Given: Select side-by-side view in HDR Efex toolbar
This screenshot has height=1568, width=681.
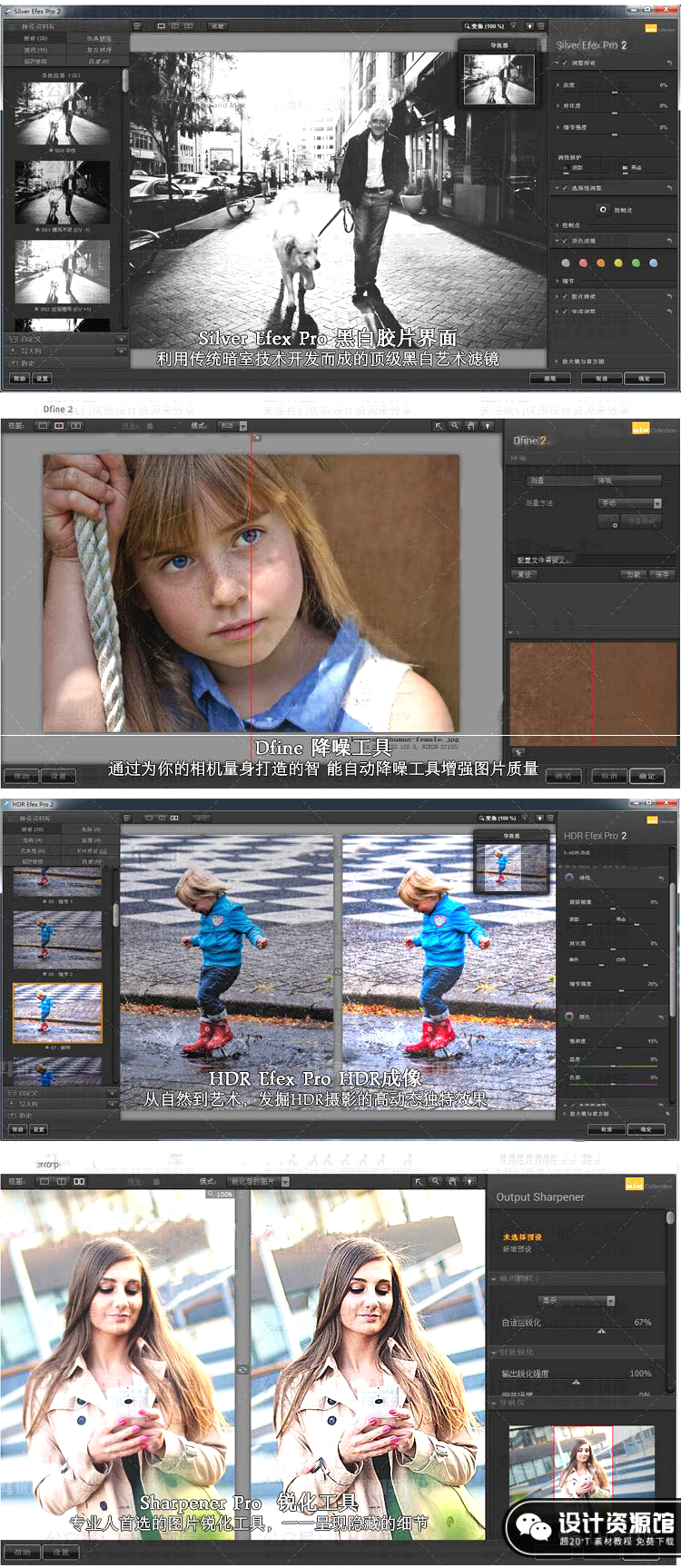Looking at the screenshot, I should [174, 818].
